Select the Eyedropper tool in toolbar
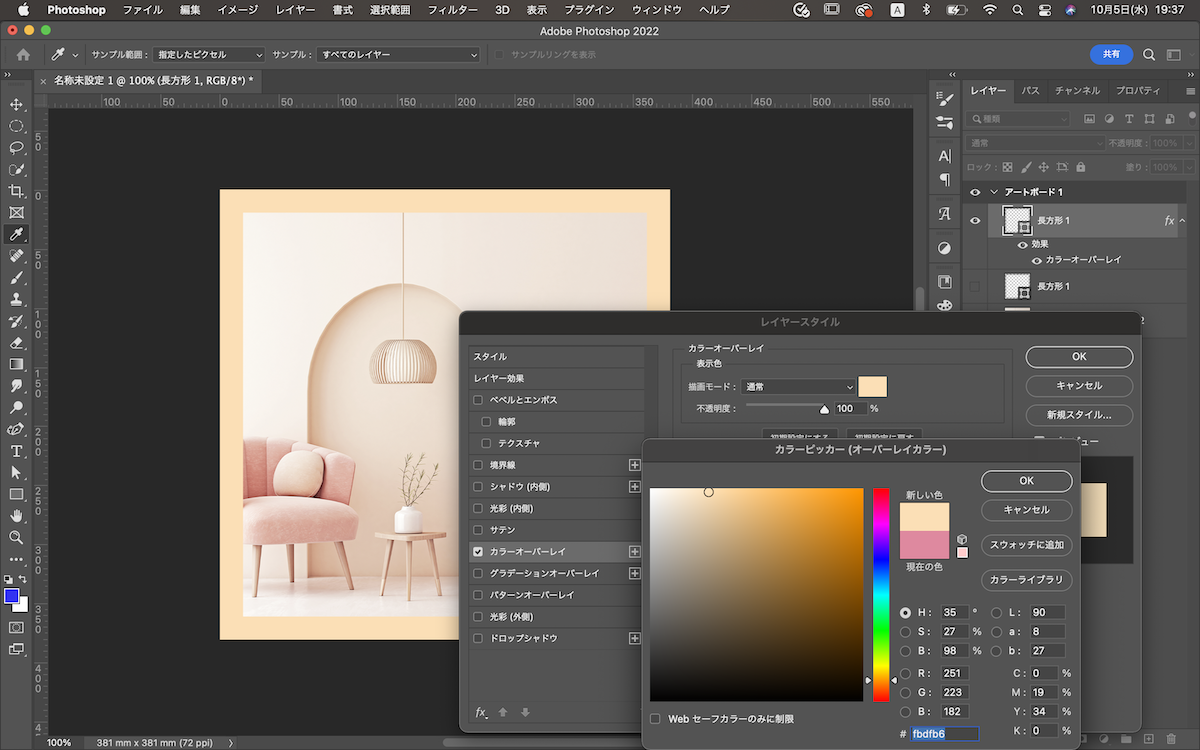1200x750 pixels. coord(16,235)
